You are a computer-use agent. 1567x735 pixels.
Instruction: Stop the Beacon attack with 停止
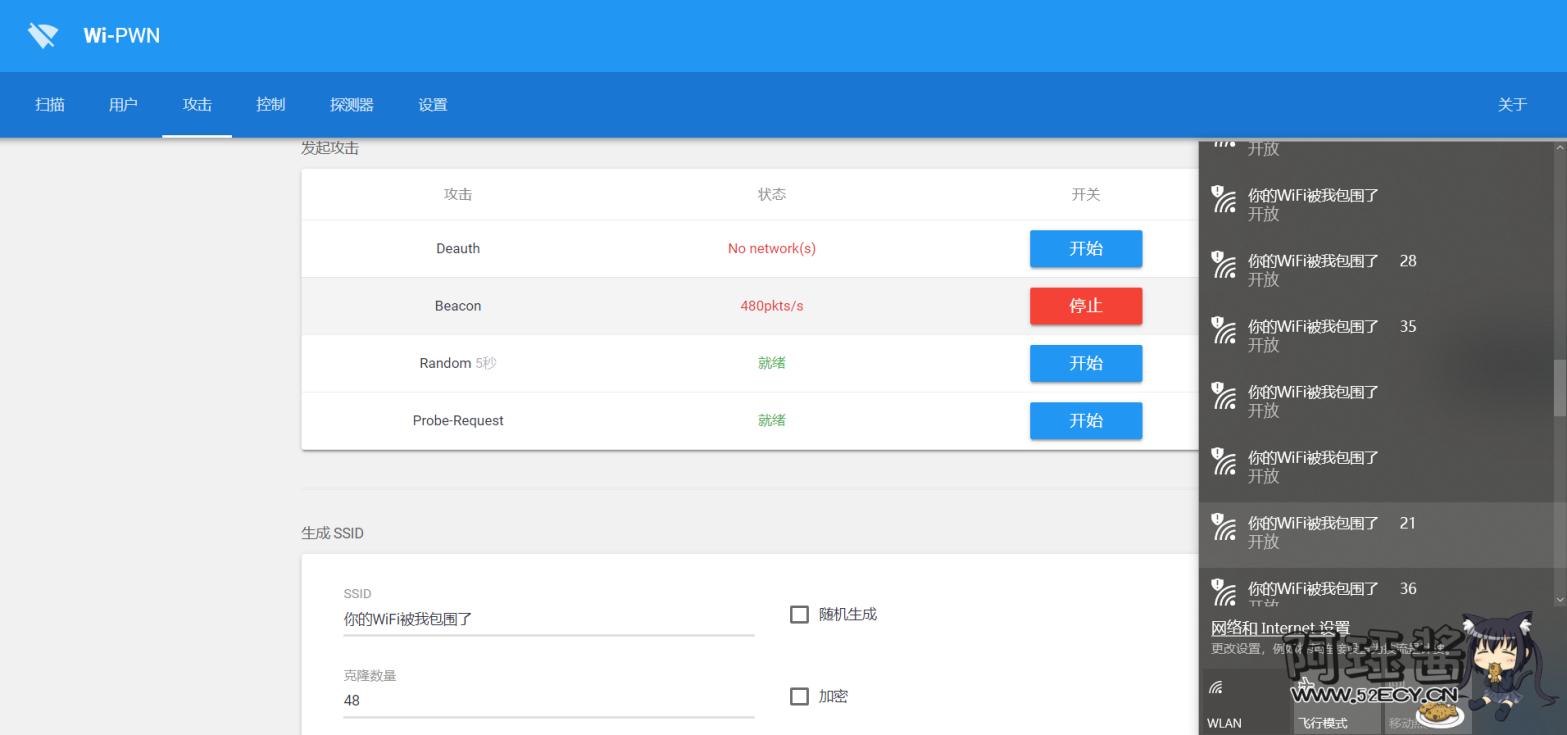pos(1085,306)
